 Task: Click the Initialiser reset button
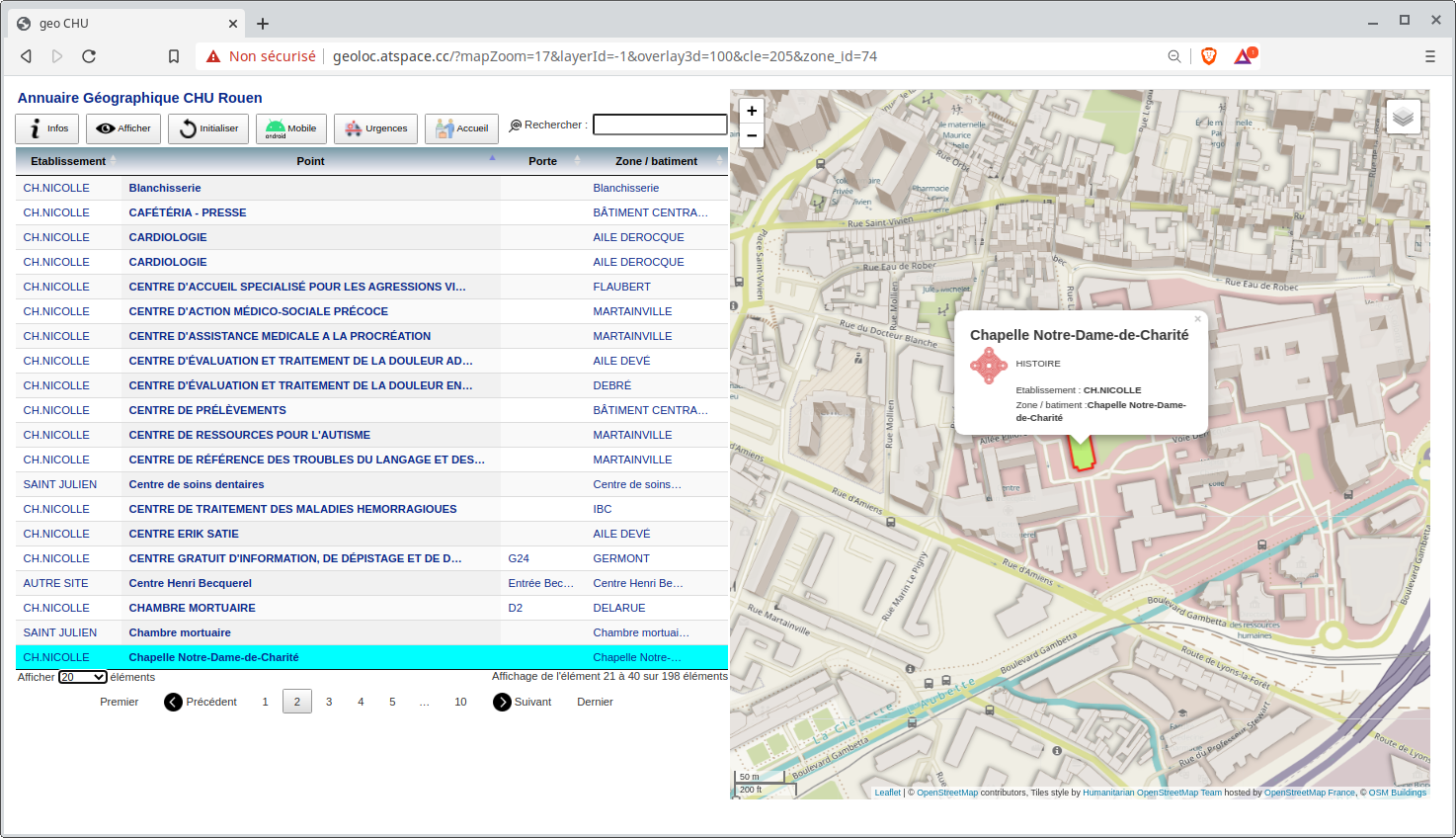(x=208, y=128)
